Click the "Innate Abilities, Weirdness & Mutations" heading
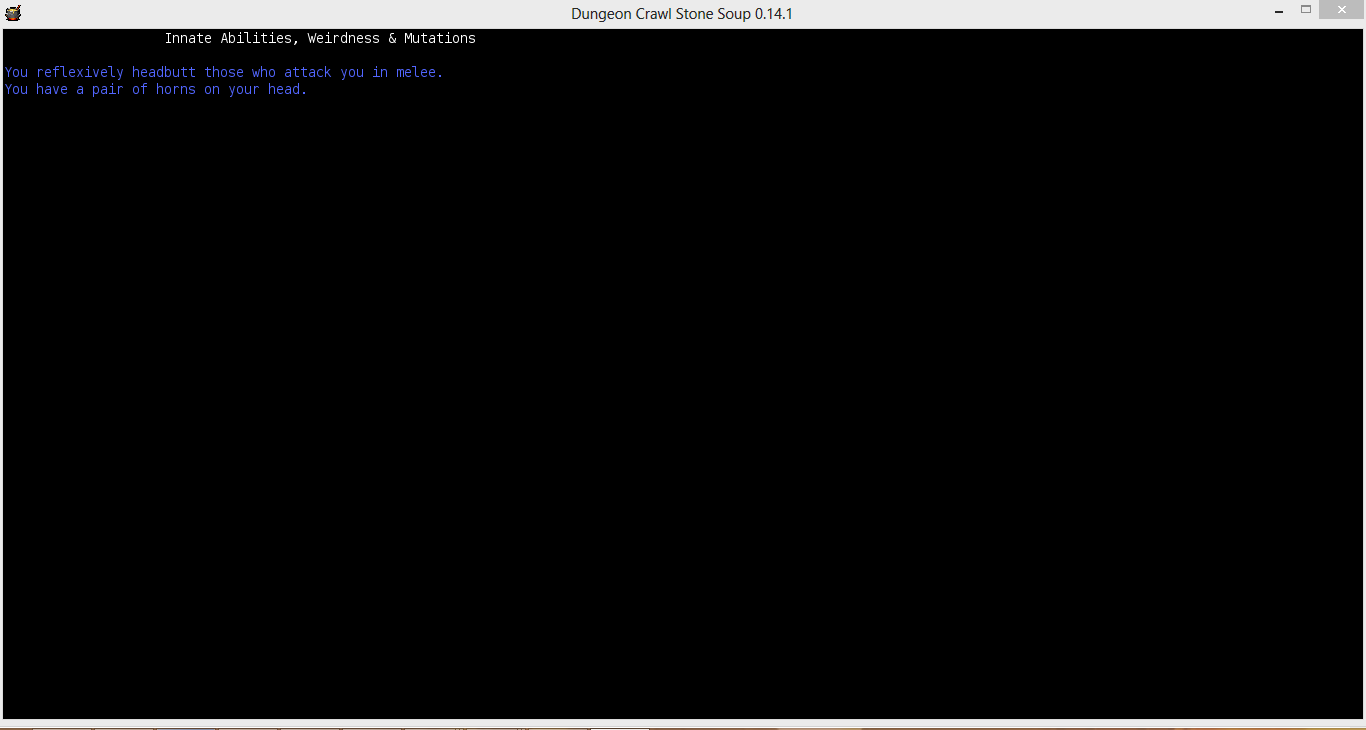 [x=320, y=38]
